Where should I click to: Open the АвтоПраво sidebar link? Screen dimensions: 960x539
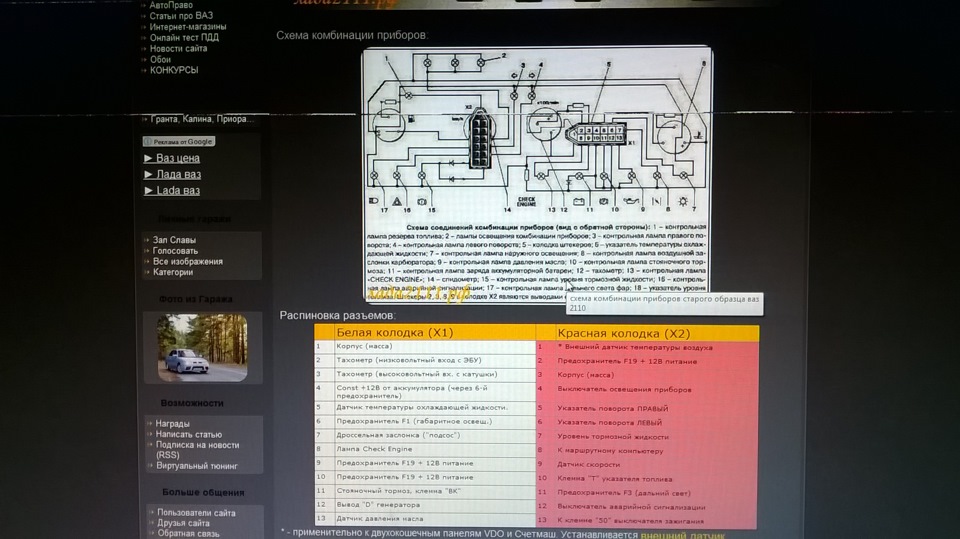[171, 5]
